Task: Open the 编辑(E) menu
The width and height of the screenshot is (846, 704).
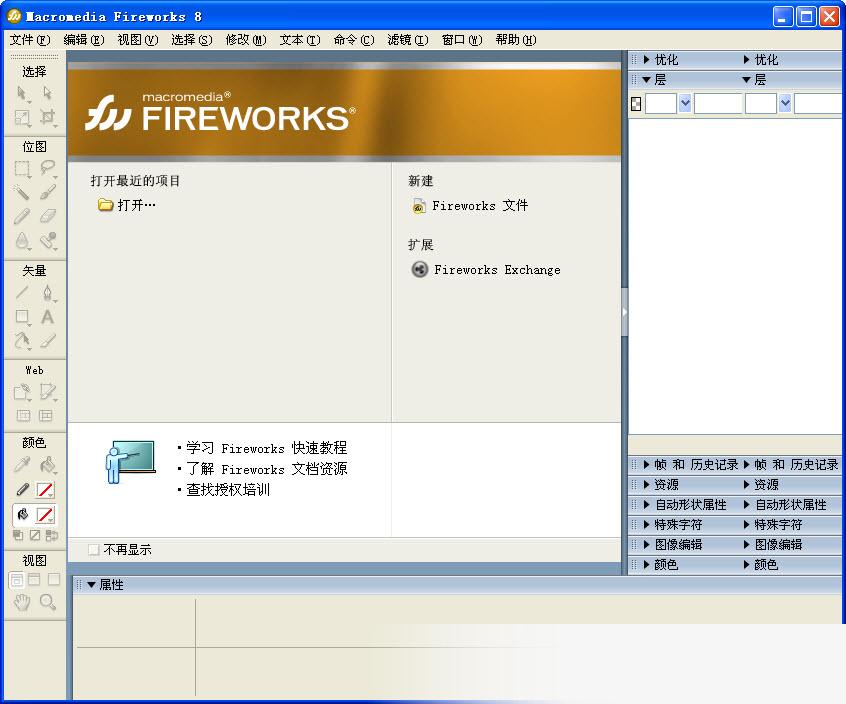Action: pos(84,40)
